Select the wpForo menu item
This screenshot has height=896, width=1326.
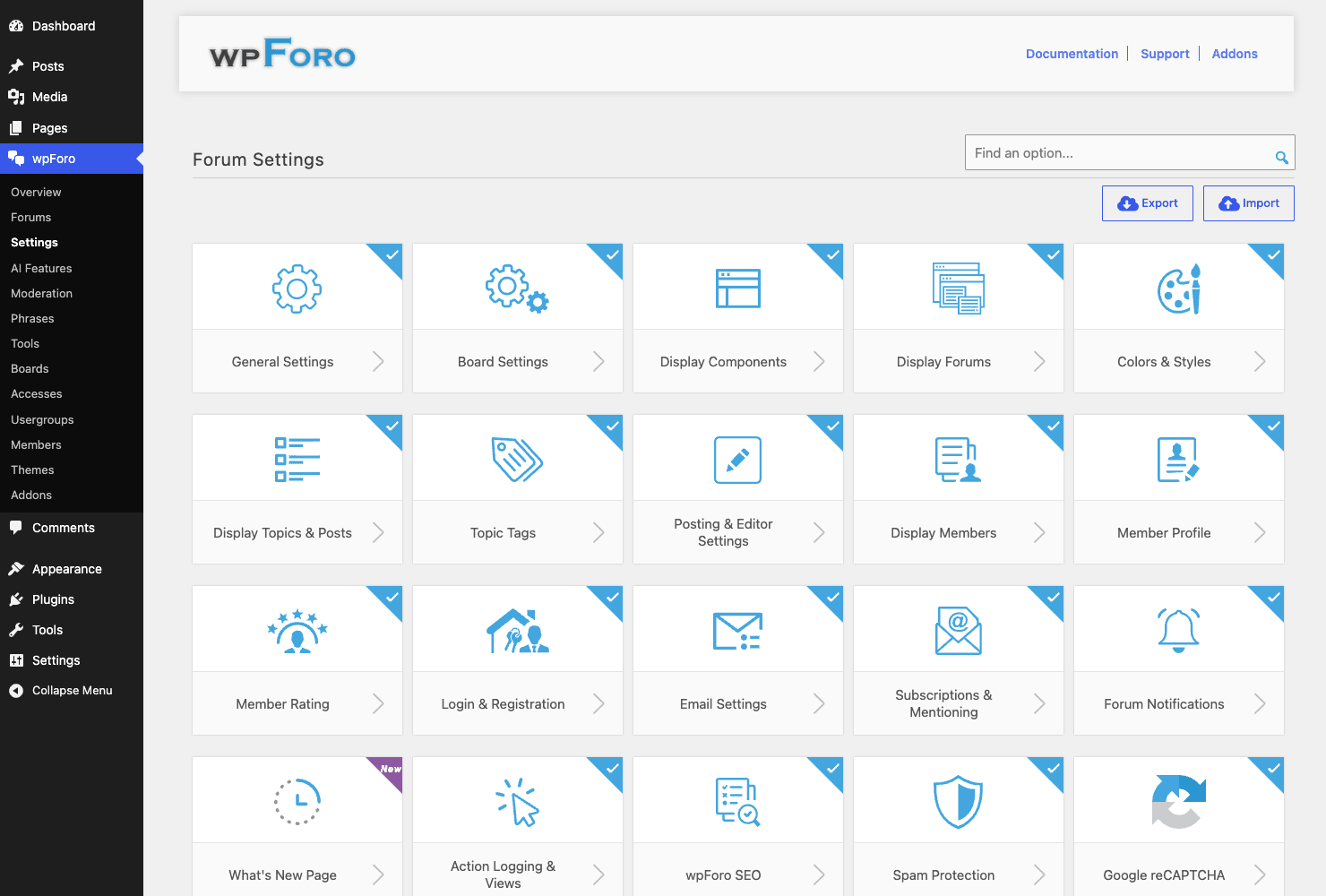tap(72, 159)
